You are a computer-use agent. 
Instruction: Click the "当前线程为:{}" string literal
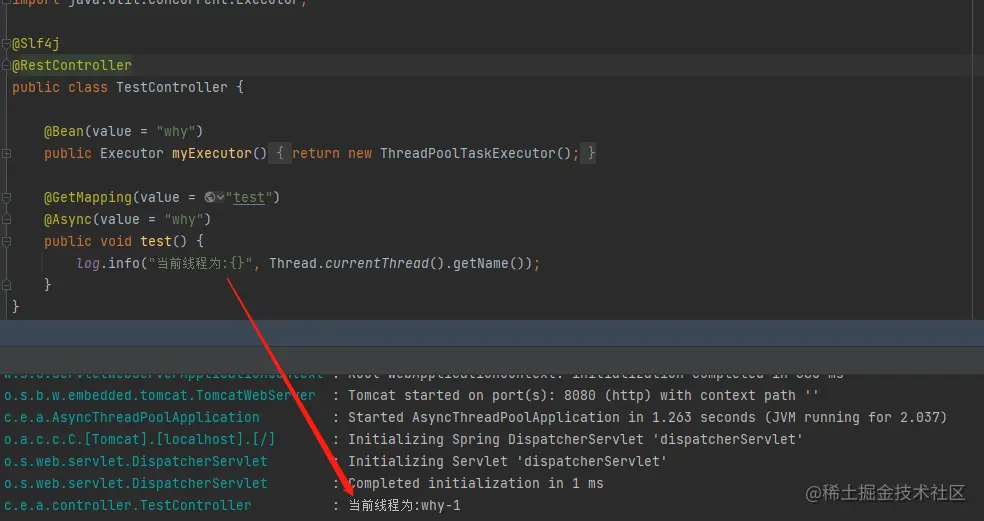point(200,263)
